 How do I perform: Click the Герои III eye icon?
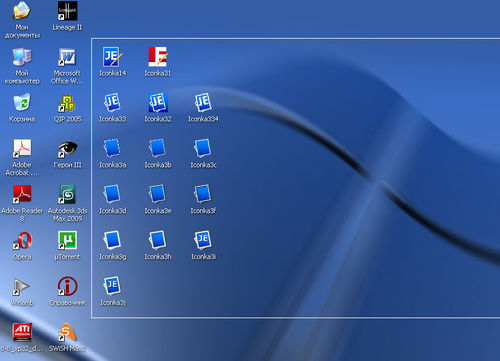(x=67, y=149)
